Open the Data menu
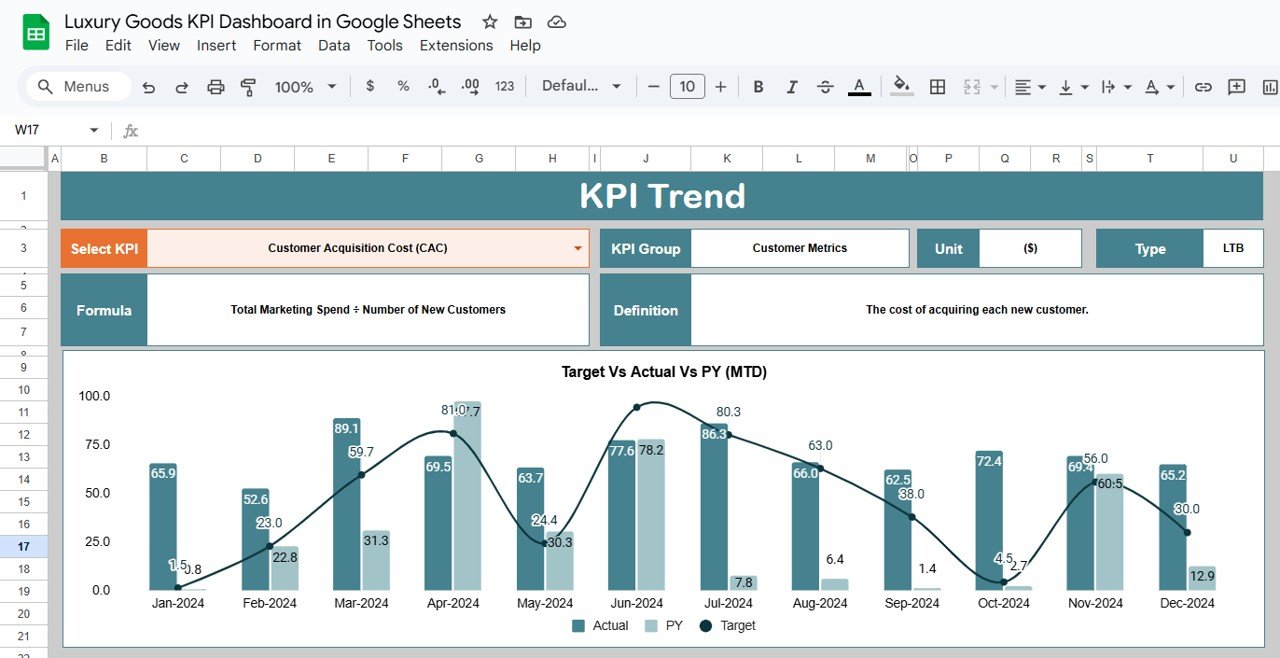The width and height of the screenshot is (1280, 658). tap(334, 45)
